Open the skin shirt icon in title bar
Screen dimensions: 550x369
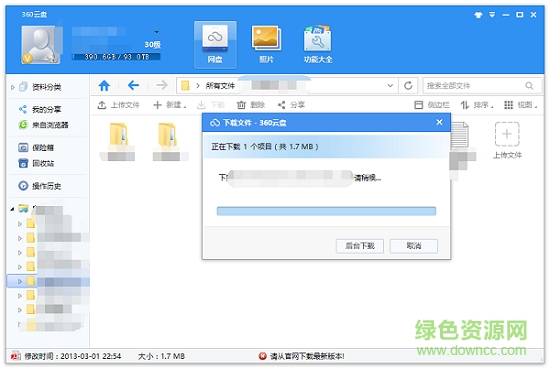point(478,15)
